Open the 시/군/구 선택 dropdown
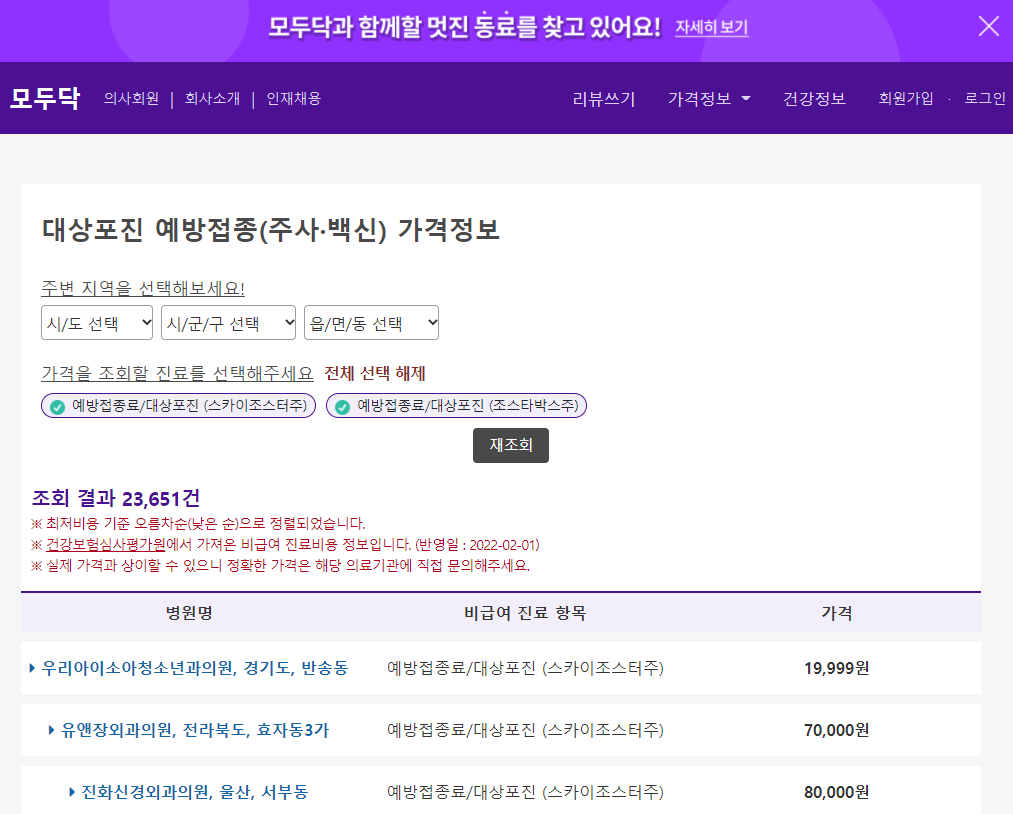The width and height of the screenshot is (1013, 814). coord(228,322)
